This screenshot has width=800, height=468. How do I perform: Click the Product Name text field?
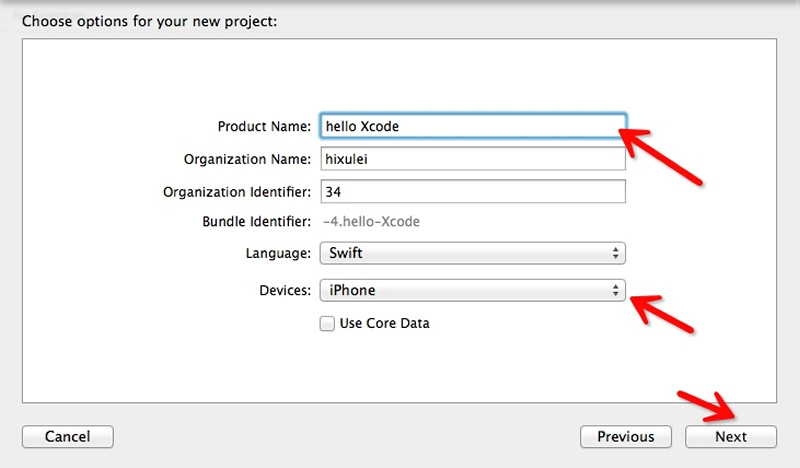click(x=472, y=127)
